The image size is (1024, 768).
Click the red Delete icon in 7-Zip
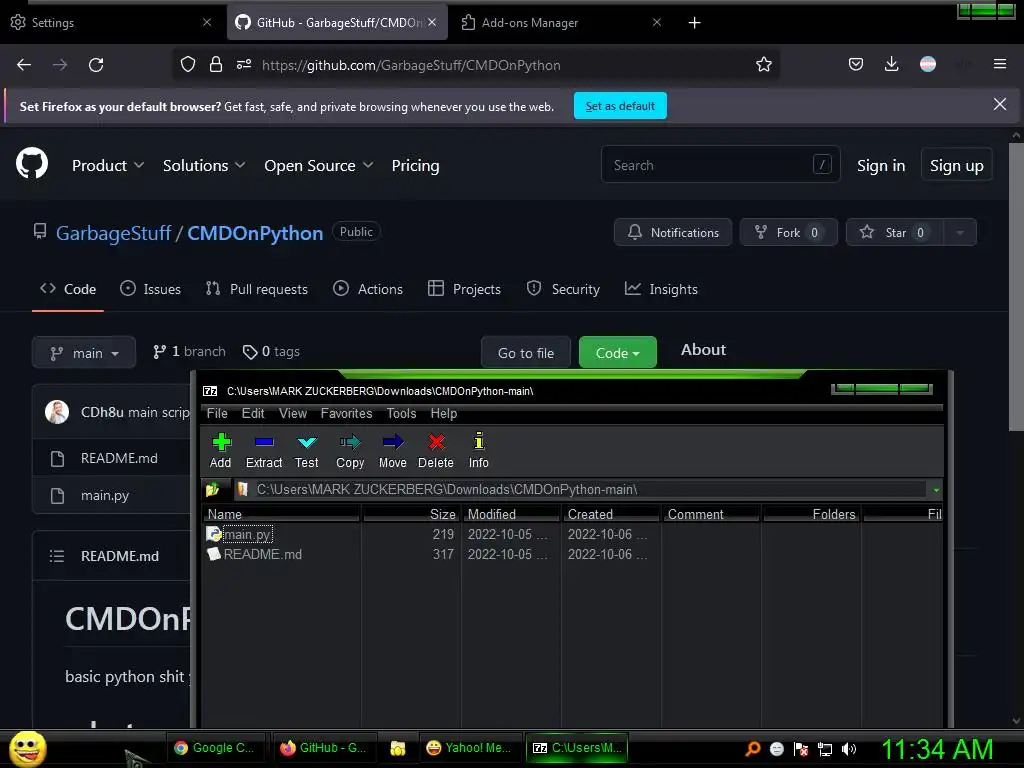click(436, 450)
